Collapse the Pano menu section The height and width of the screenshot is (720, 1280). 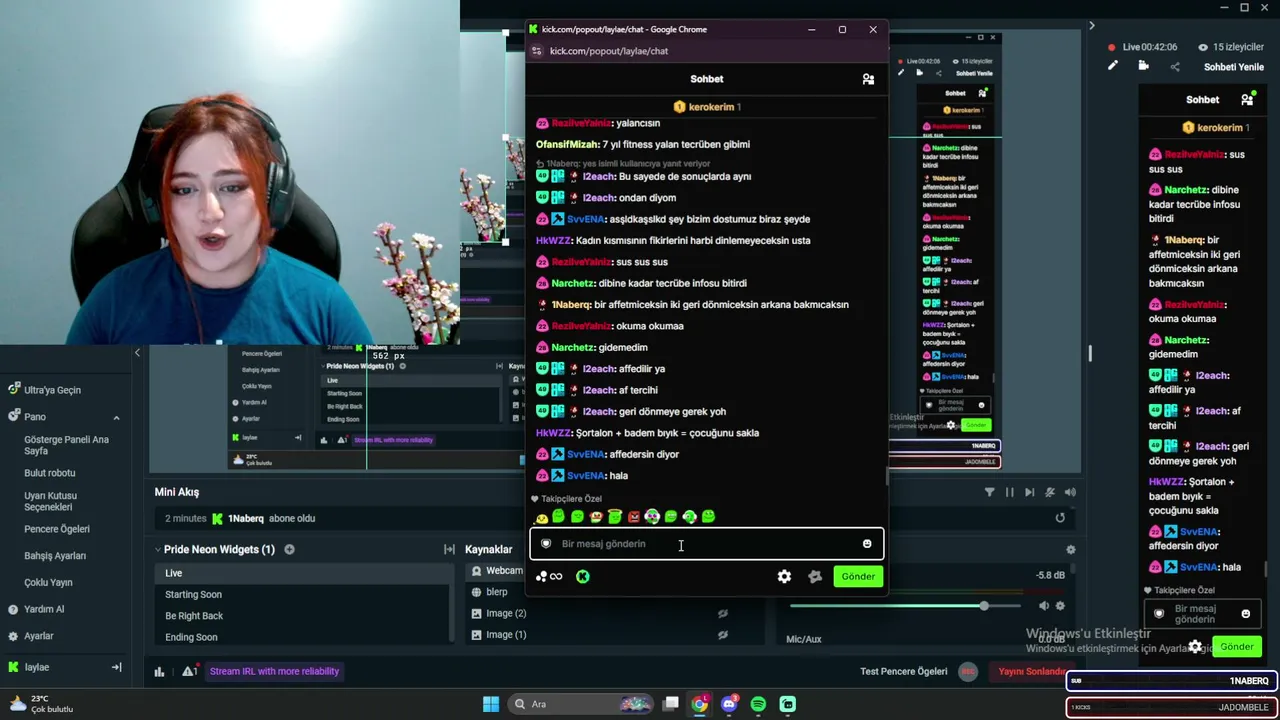click(116, 417)
